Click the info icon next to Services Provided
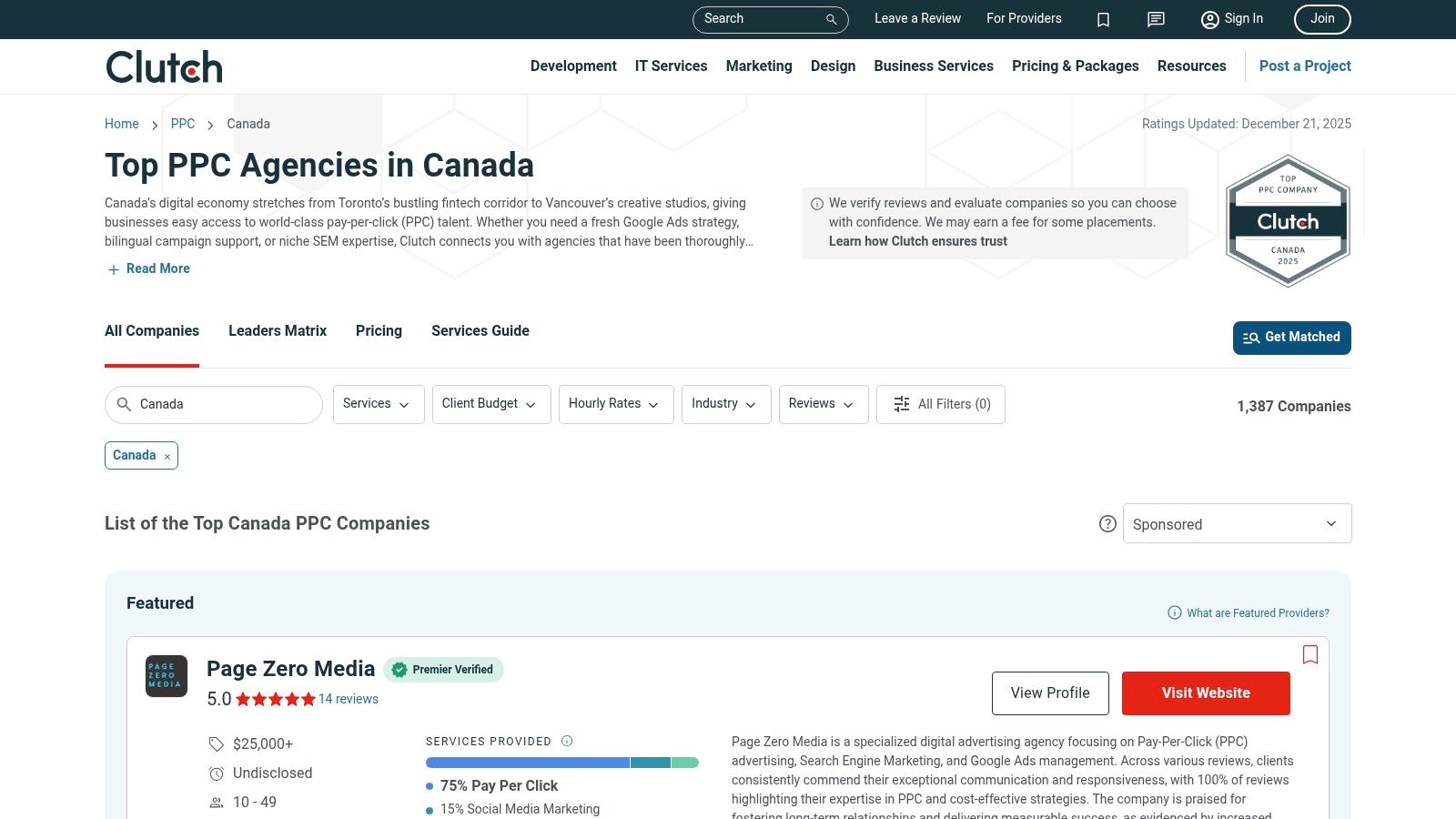 (567, 741)
